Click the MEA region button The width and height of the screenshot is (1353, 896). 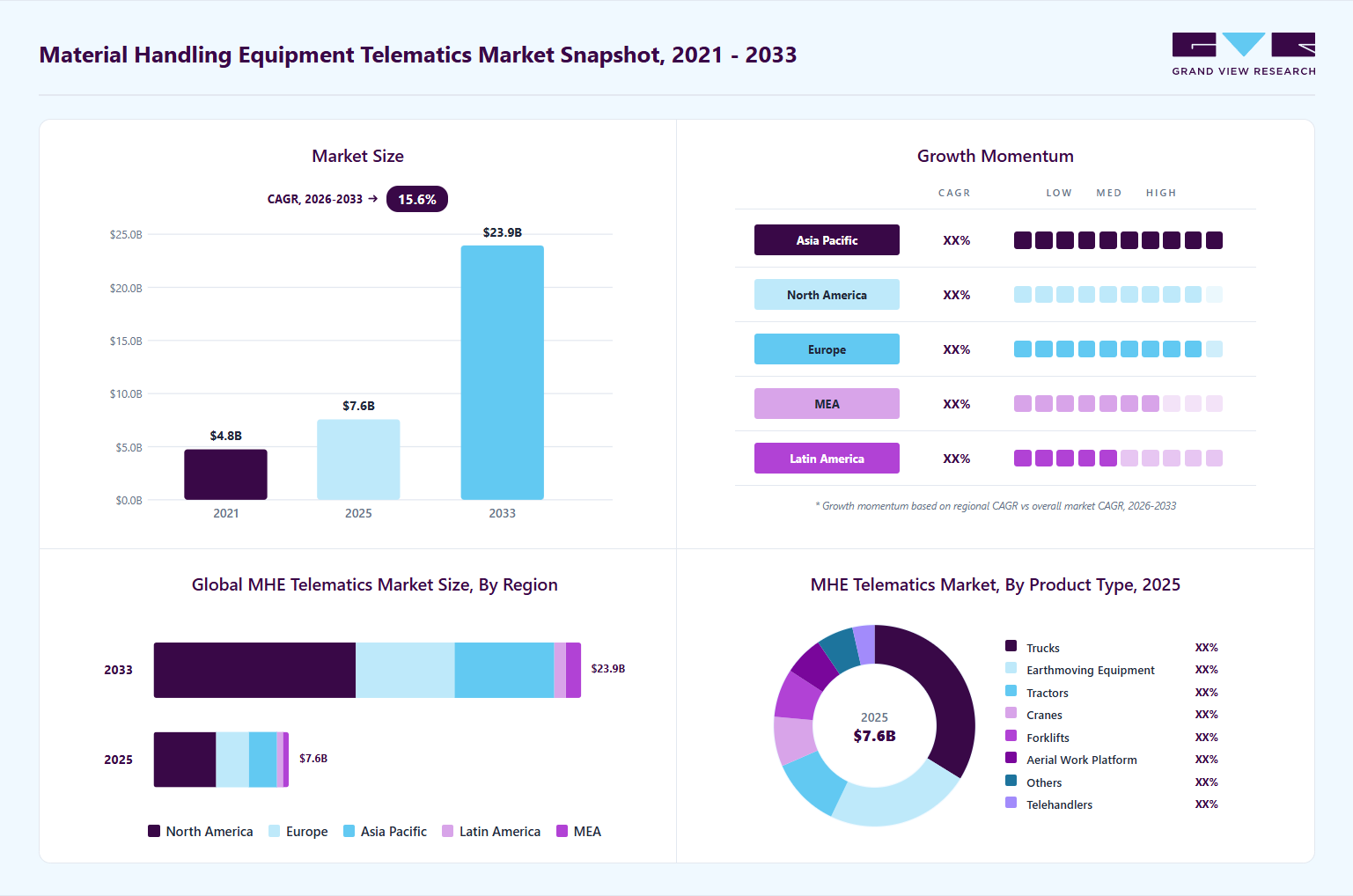[827, 404]
